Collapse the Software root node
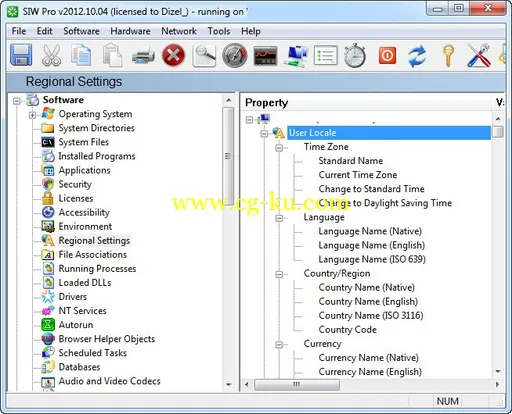The height and width of the screenshot is (414, 512). tap(17, 101)
